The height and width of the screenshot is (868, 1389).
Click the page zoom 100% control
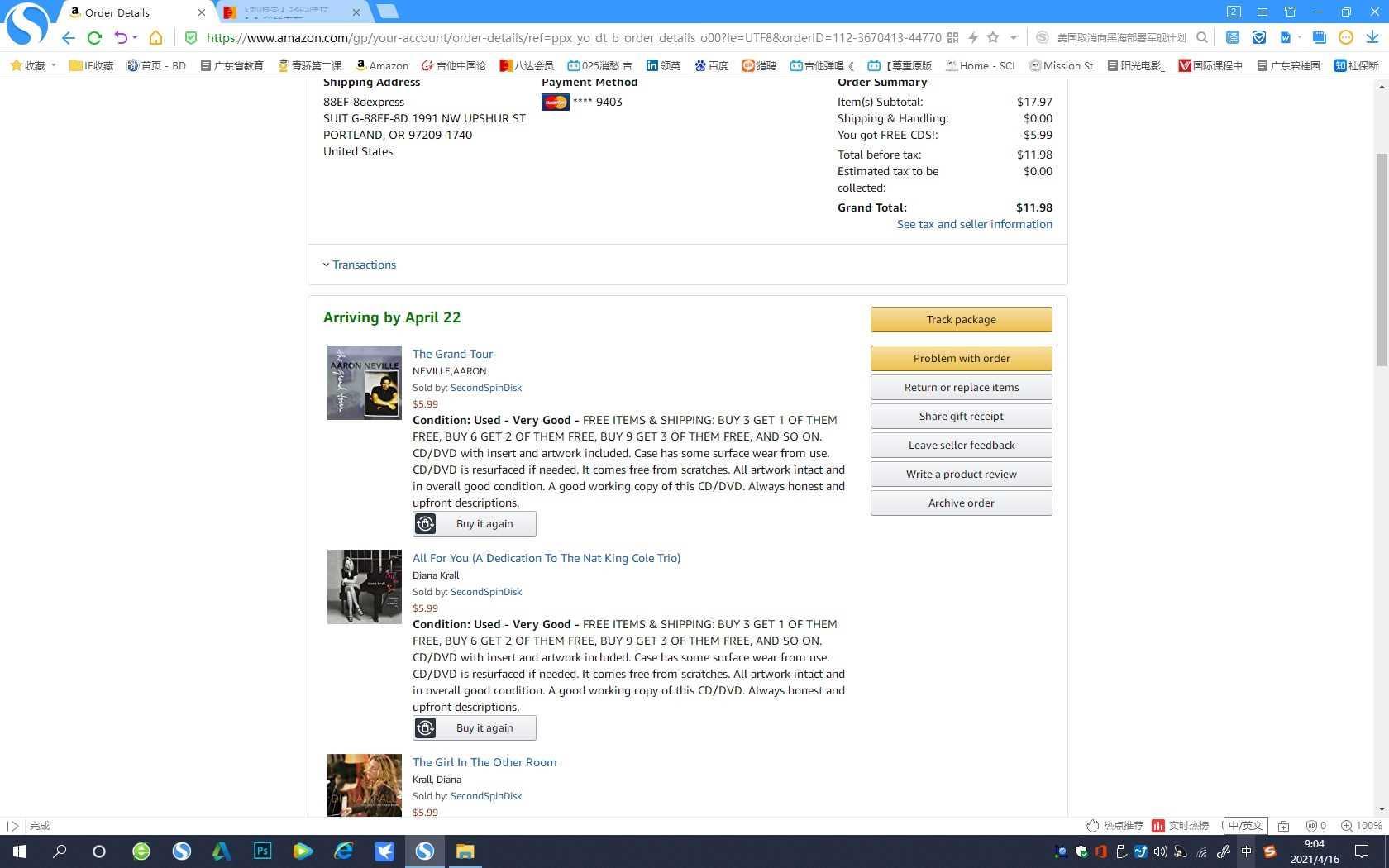pyautogui.click(x=1361, y=825)
